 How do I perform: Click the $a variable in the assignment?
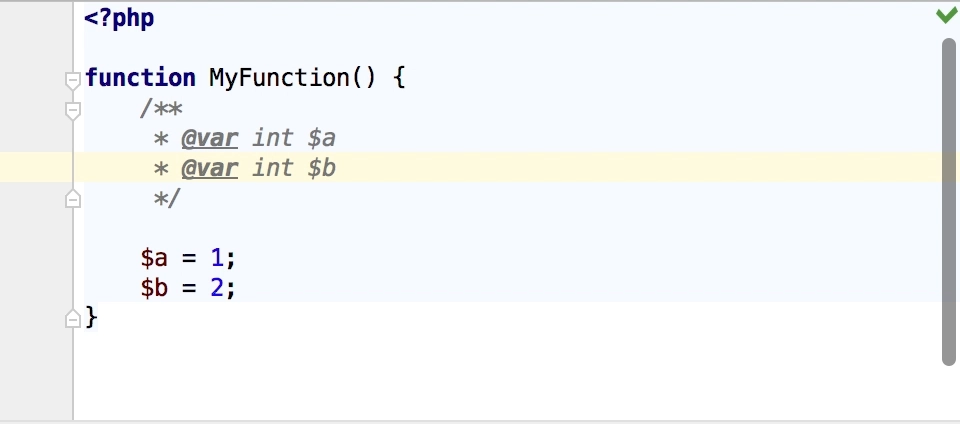pos(154,258)
